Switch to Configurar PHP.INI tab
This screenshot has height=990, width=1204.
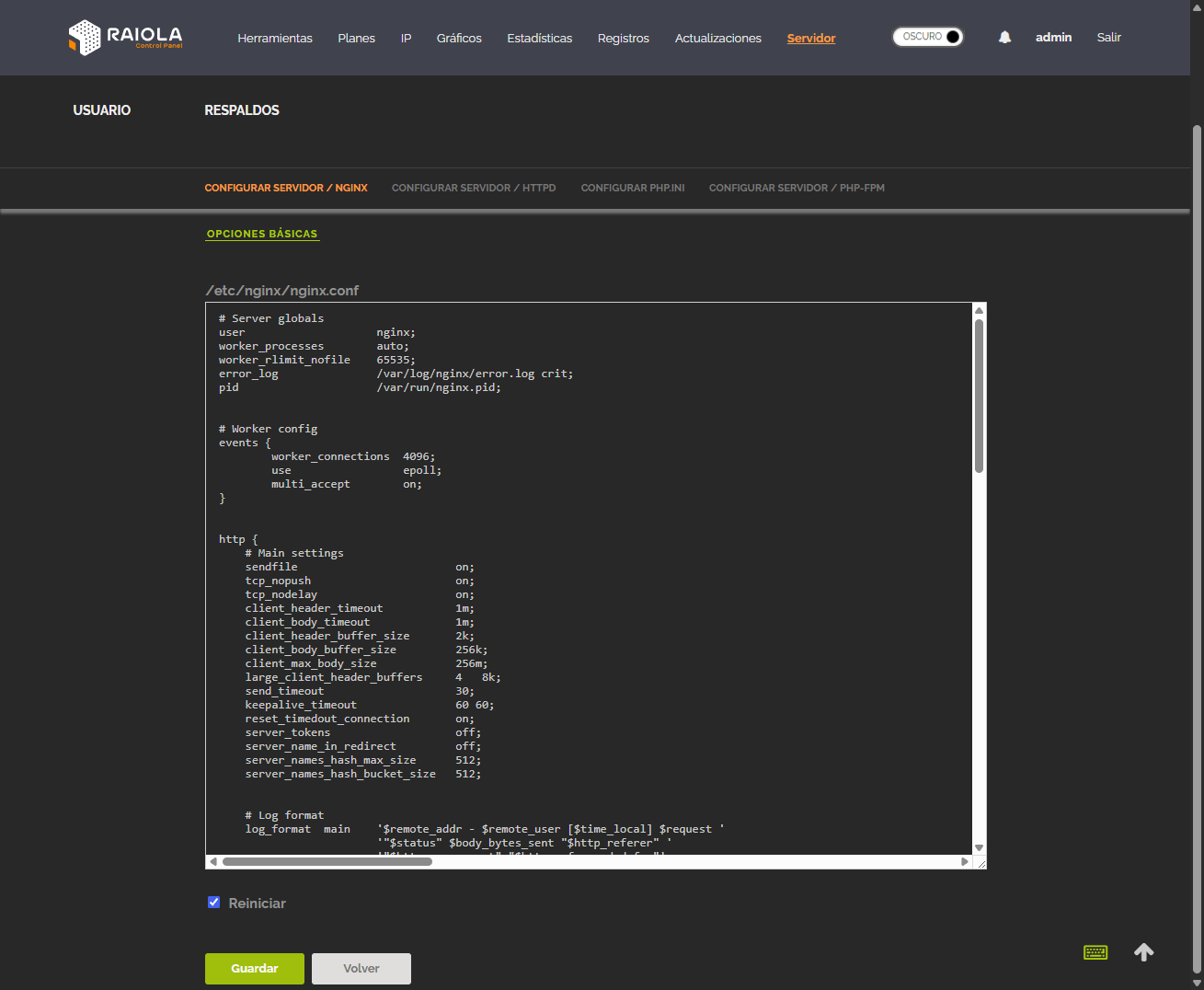click(x=633, y=188)
